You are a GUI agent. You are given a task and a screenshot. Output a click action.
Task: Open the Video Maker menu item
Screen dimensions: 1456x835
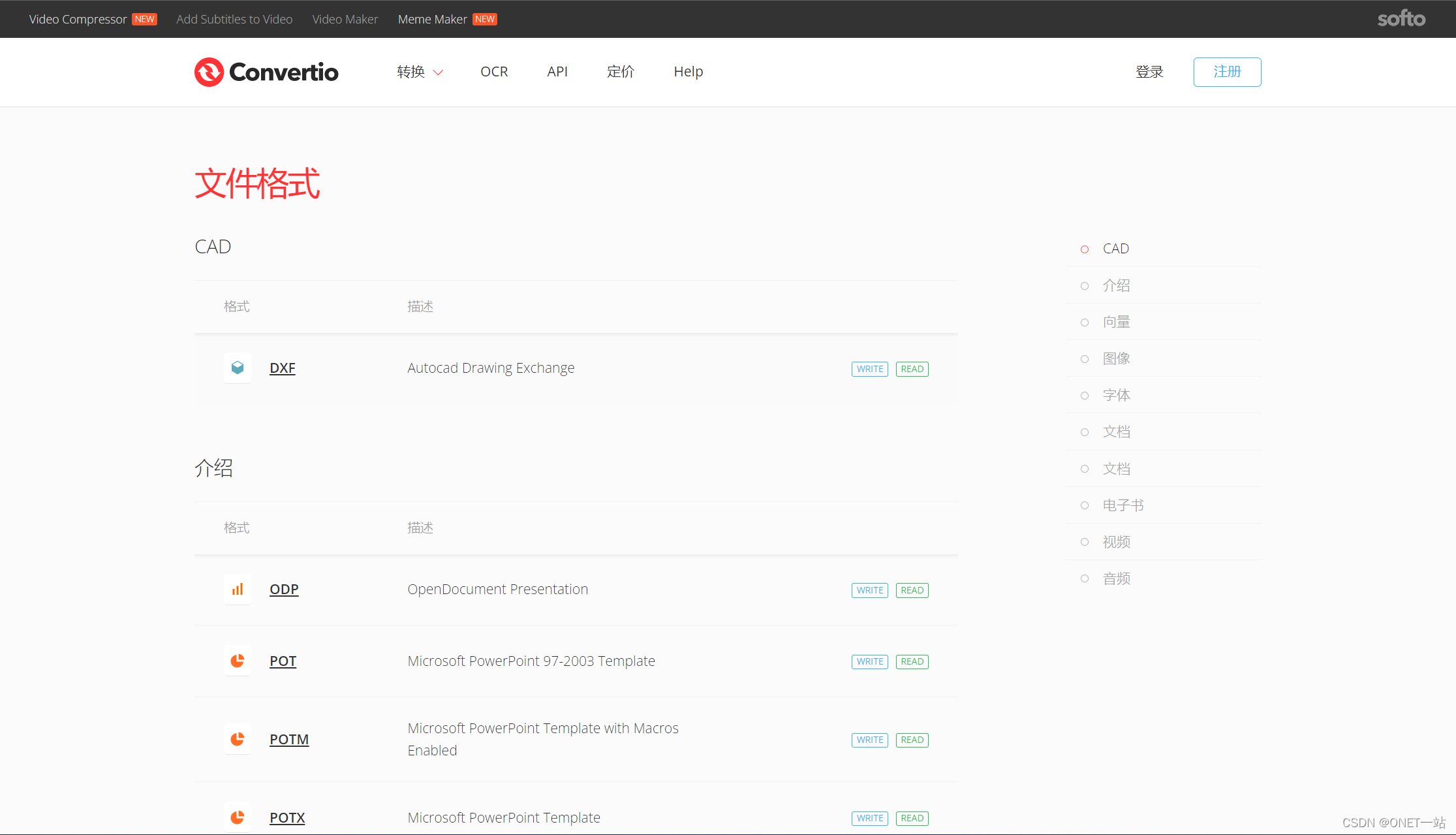(345, 19)
